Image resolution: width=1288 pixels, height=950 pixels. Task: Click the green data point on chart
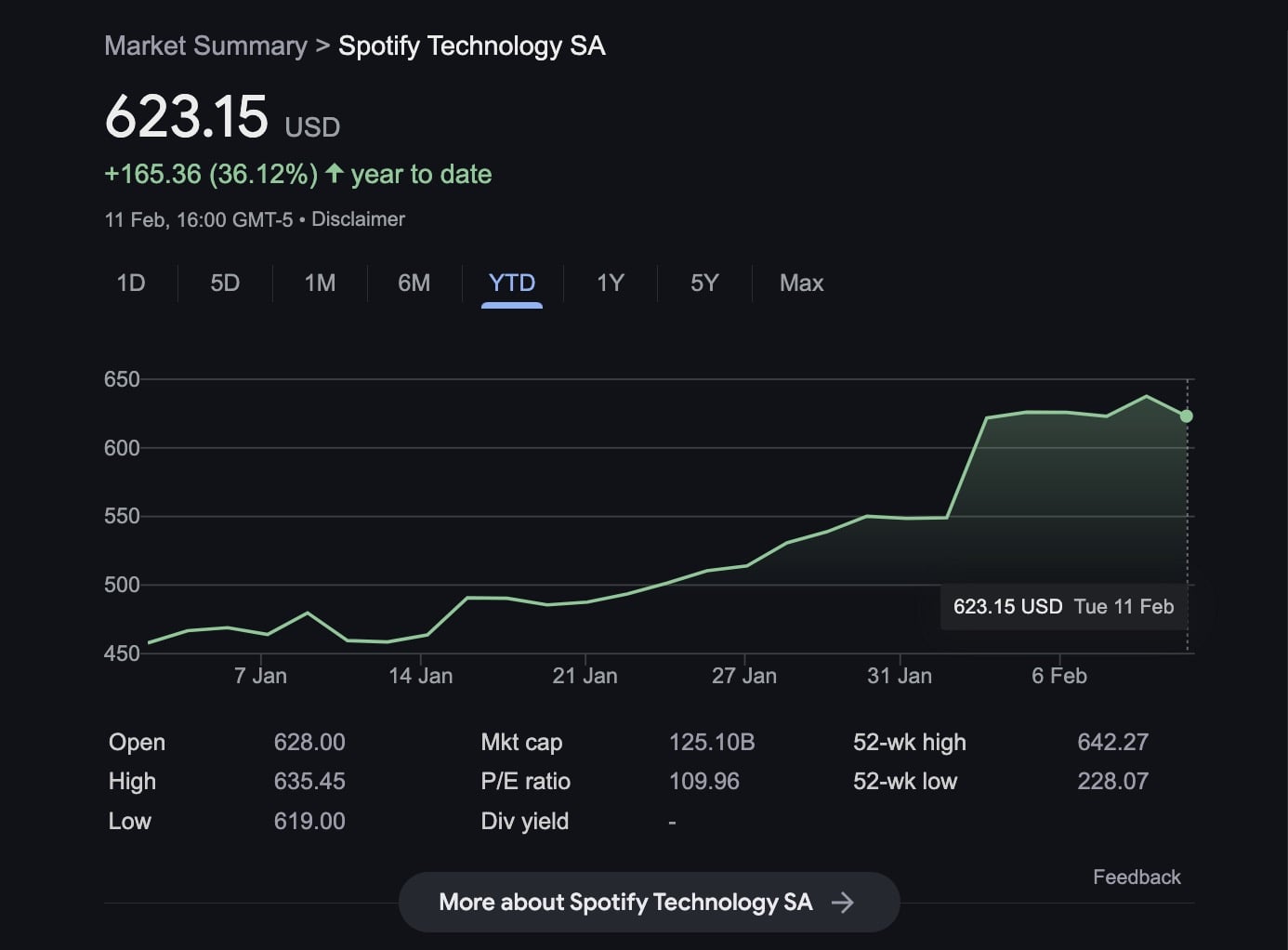pyautogui.click(x=1187, y=416)
